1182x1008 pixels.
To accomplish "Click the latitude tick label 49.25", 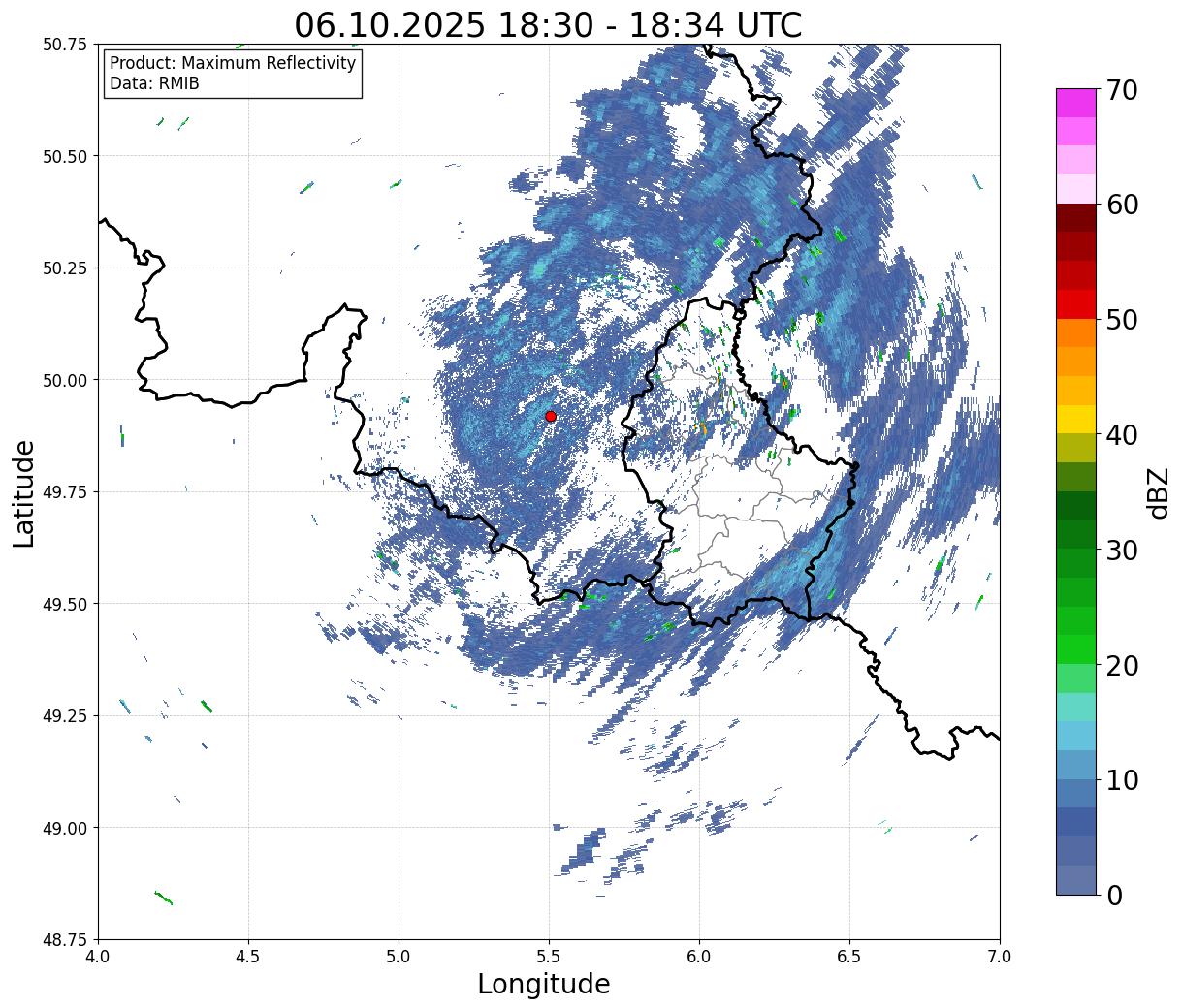I will (65, 716).
